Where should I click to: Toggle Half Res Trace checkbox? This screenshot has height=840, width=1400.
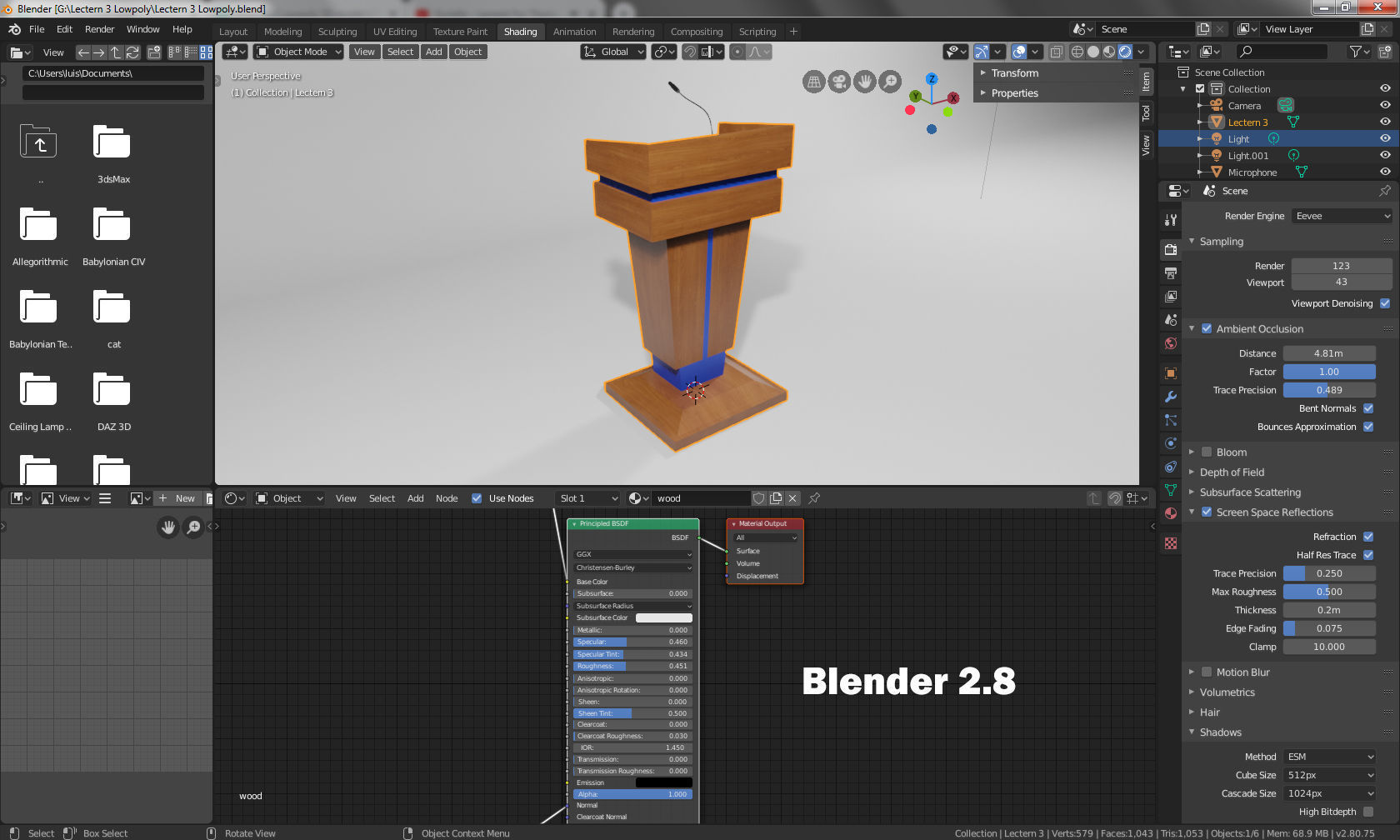pos(1368,555)
